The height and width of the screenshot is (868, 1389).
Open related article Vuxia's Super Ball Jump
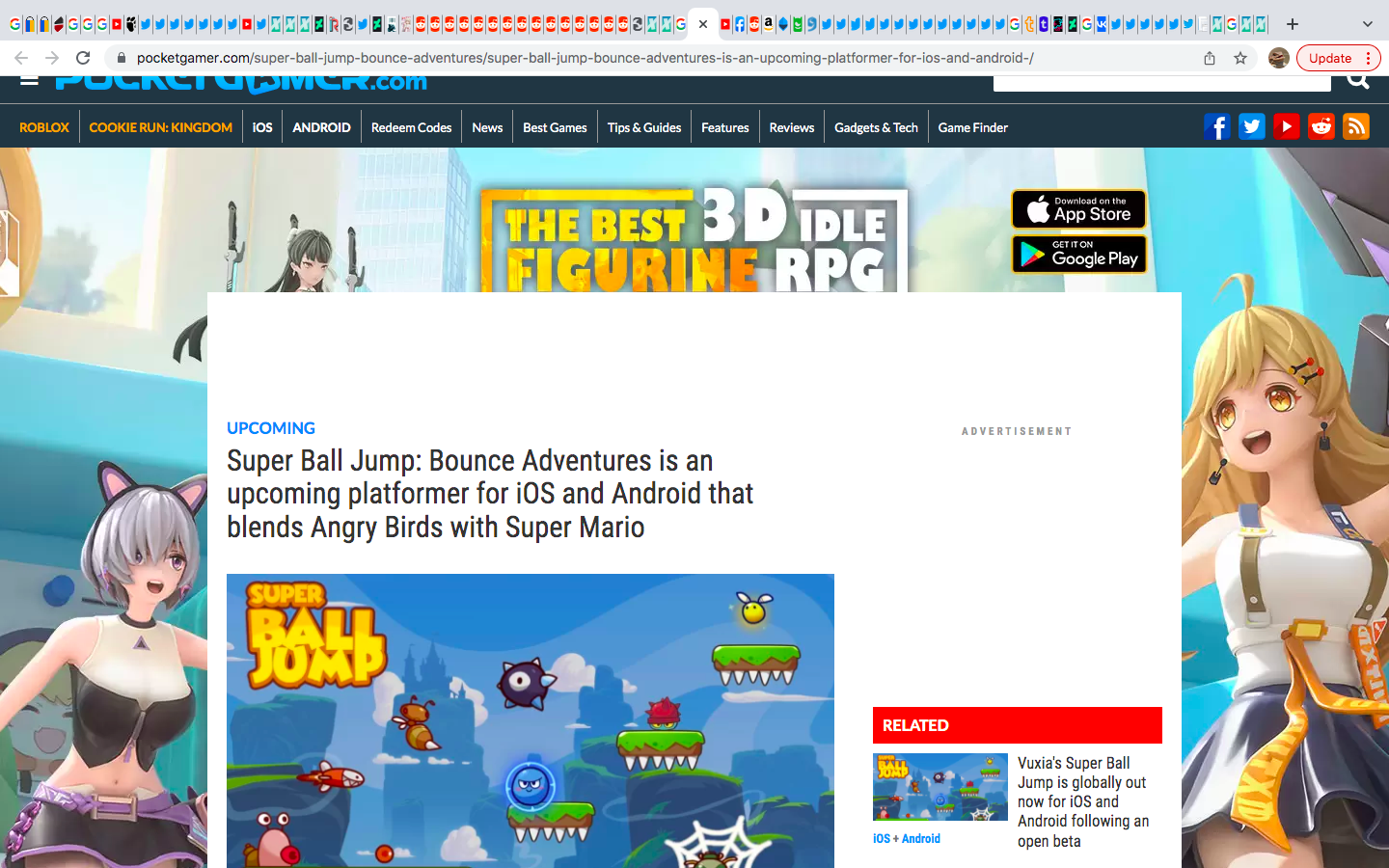[1083, 801]
